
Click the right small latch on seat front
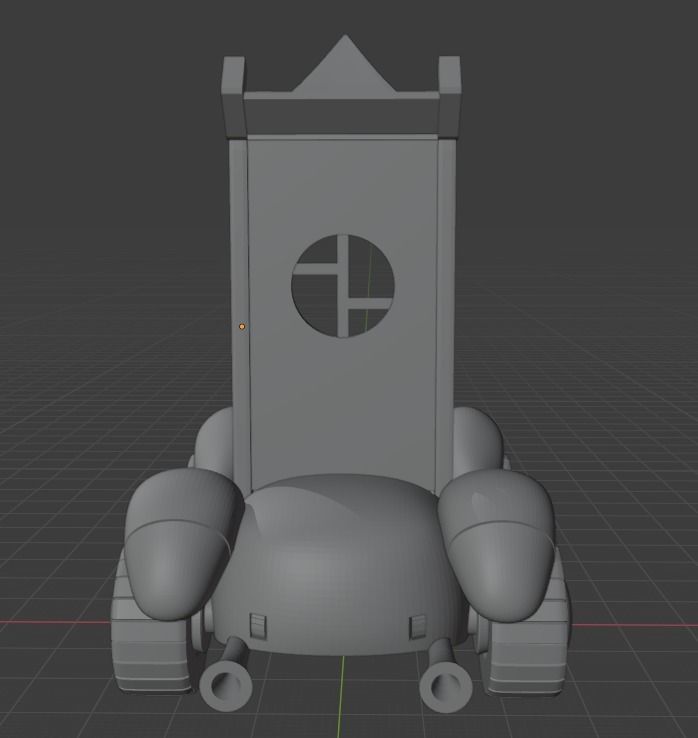418,626
